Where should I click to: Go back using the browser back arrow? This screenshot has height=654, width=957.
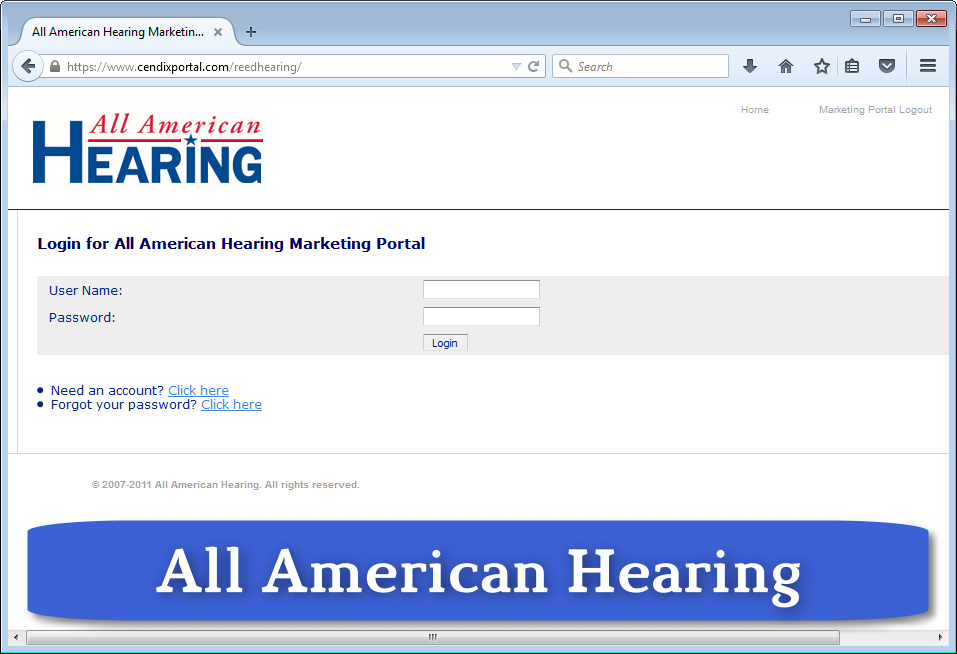tap(27, 66)
